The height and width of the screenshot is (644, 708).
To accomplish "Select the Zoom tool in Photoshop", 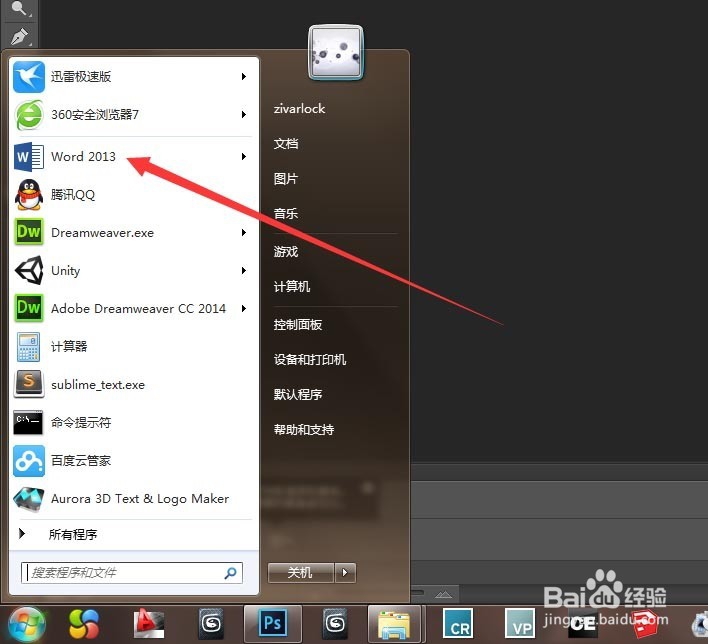I will click(x=20, y=9).
